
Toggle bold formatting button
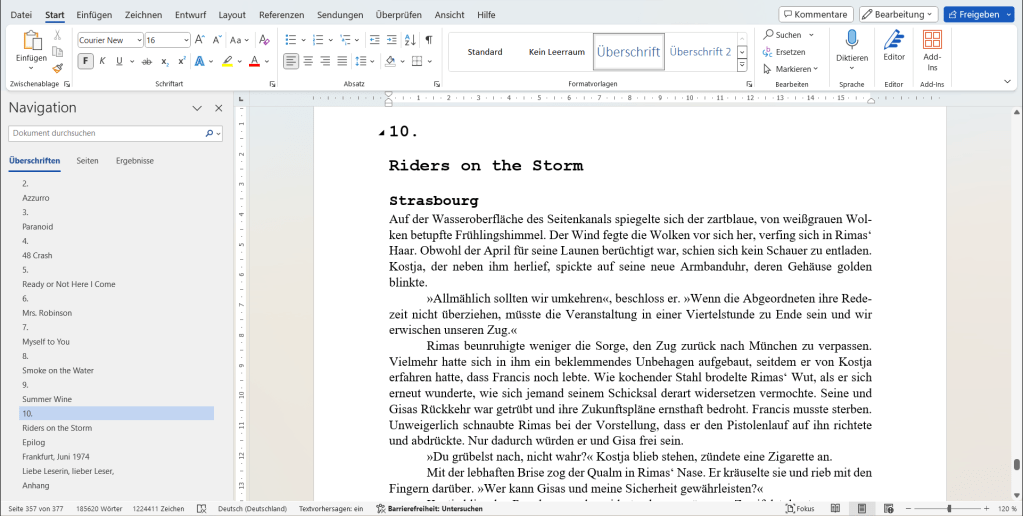point(85,61)
